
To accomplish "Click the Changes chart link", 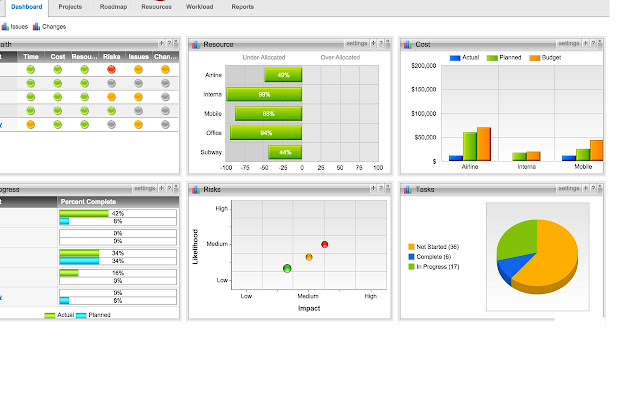I will coord(49,27).
